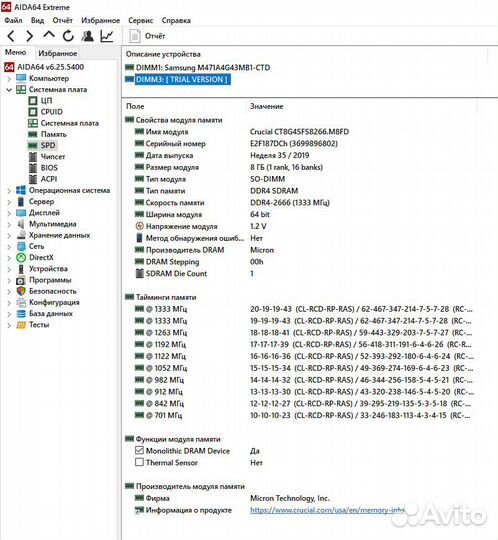Image resolution: width=498 pixels, height=540 pixels.
Task: Switch to the Меню tab
Action: click(15, 52)
